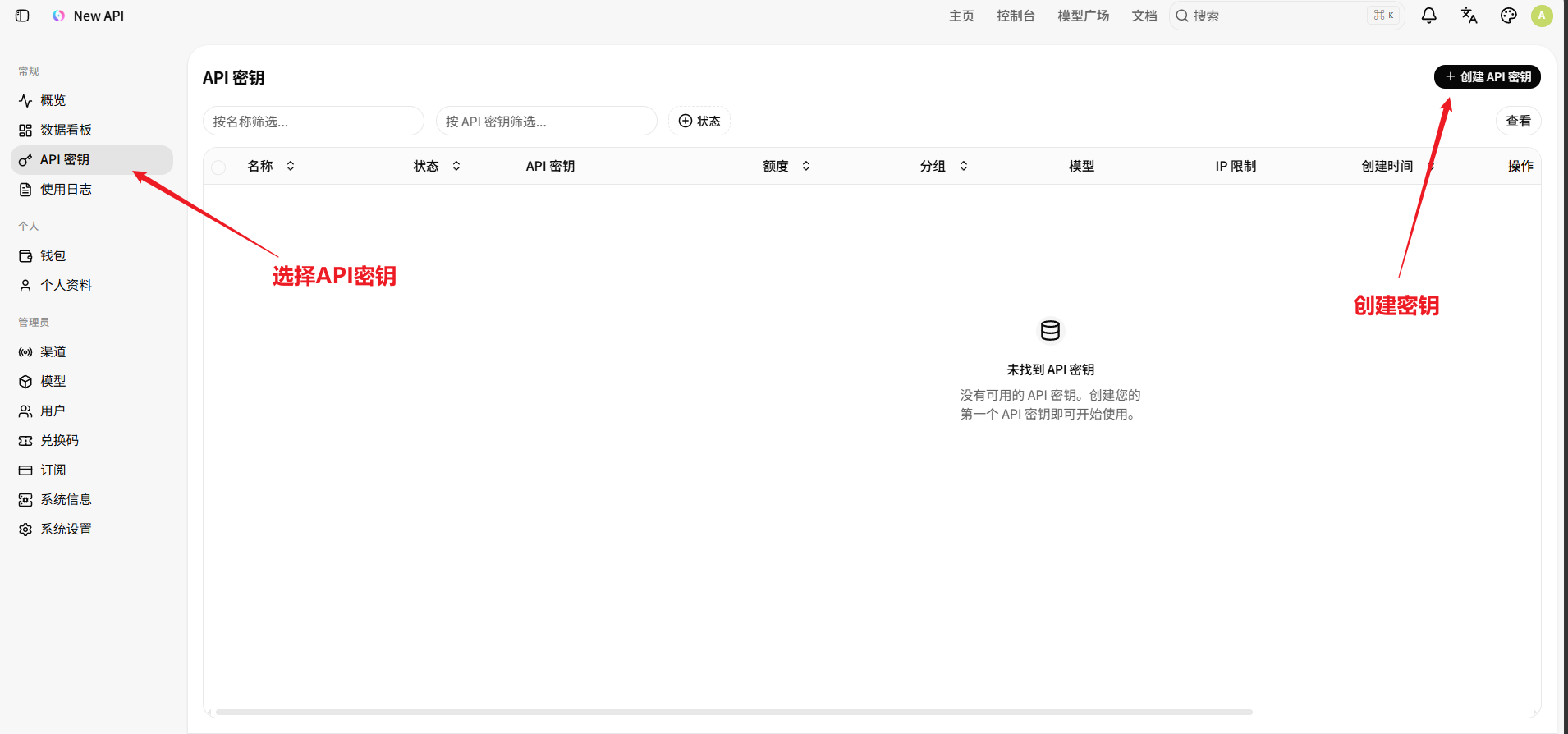1568x734 pixels.
Task: Open 模型广场 in top navigation
Action: tap(1083, 16)
